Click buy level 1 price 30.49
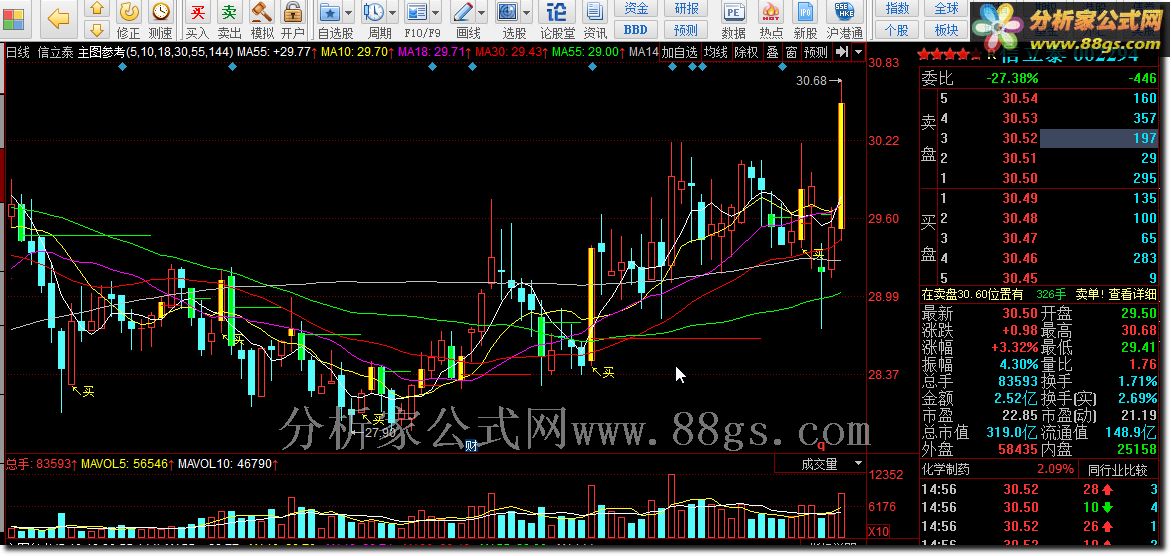The width and height of the screenshot is (1172, 556). pos(1020,198)
